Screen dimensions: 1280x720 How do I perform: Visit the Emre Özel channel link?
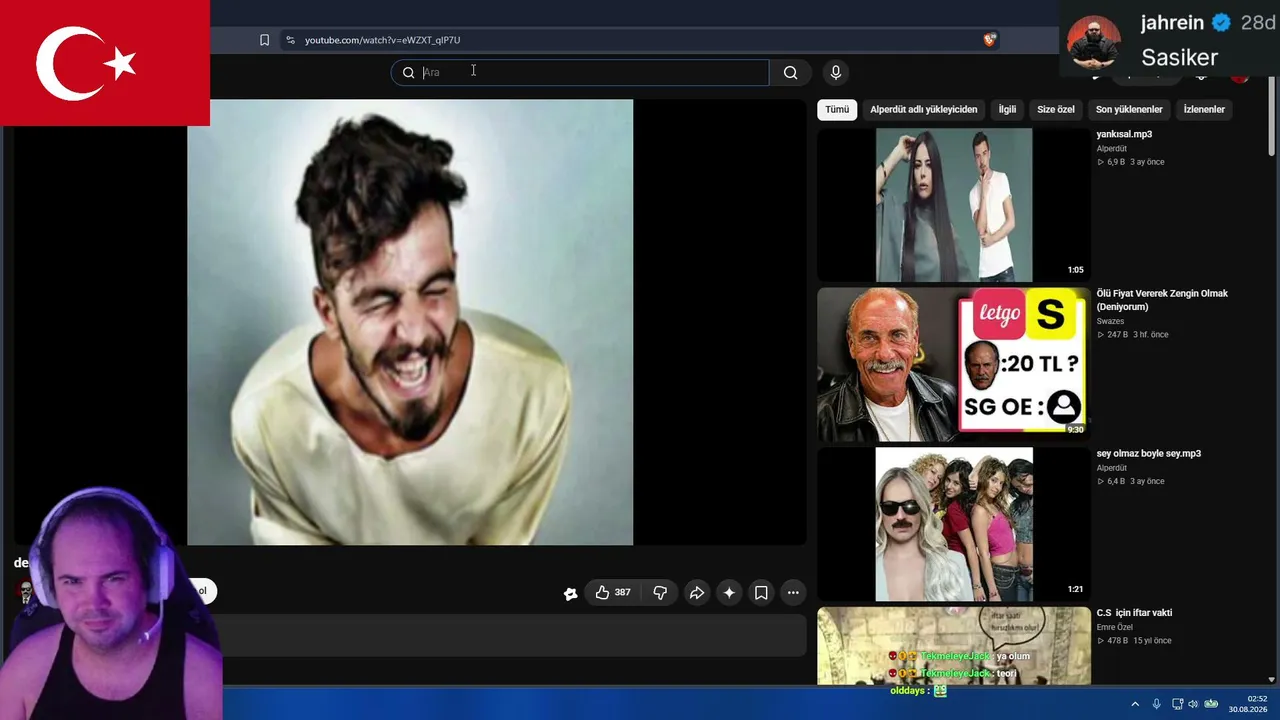pos(1114,627)
